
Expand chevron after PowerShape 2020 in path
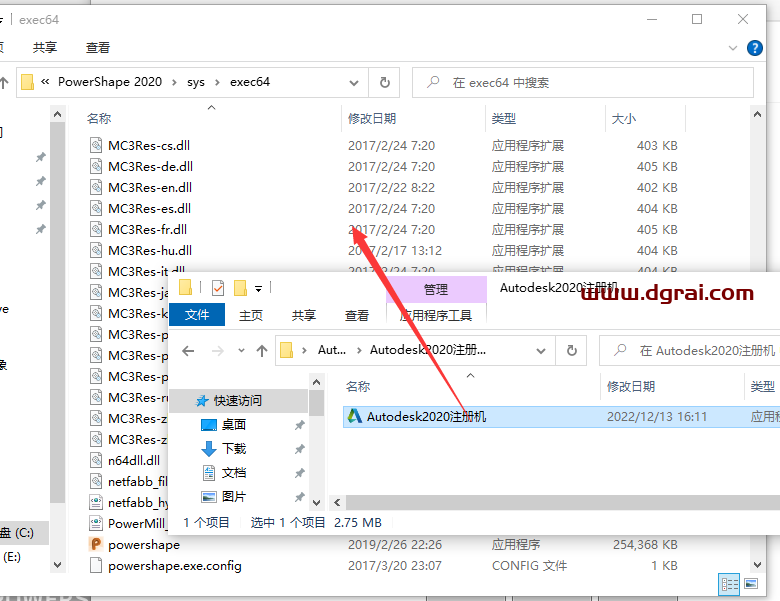pyautogui.click(x=174, y=82)
